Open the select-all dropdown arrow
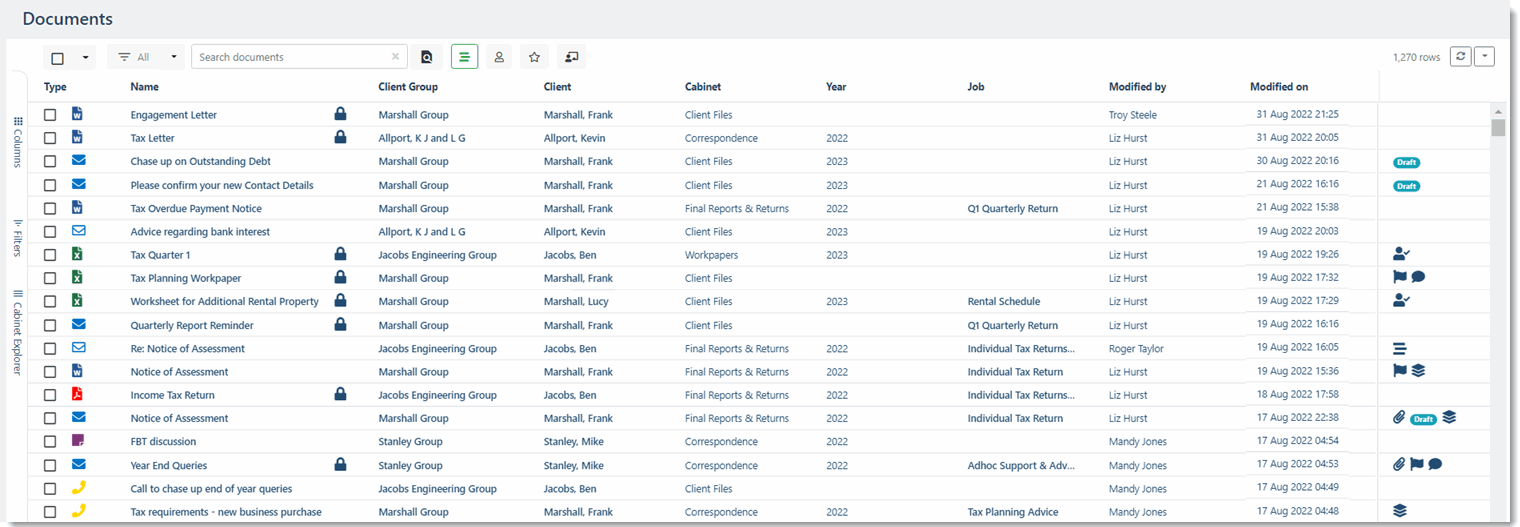 (85, 57)
